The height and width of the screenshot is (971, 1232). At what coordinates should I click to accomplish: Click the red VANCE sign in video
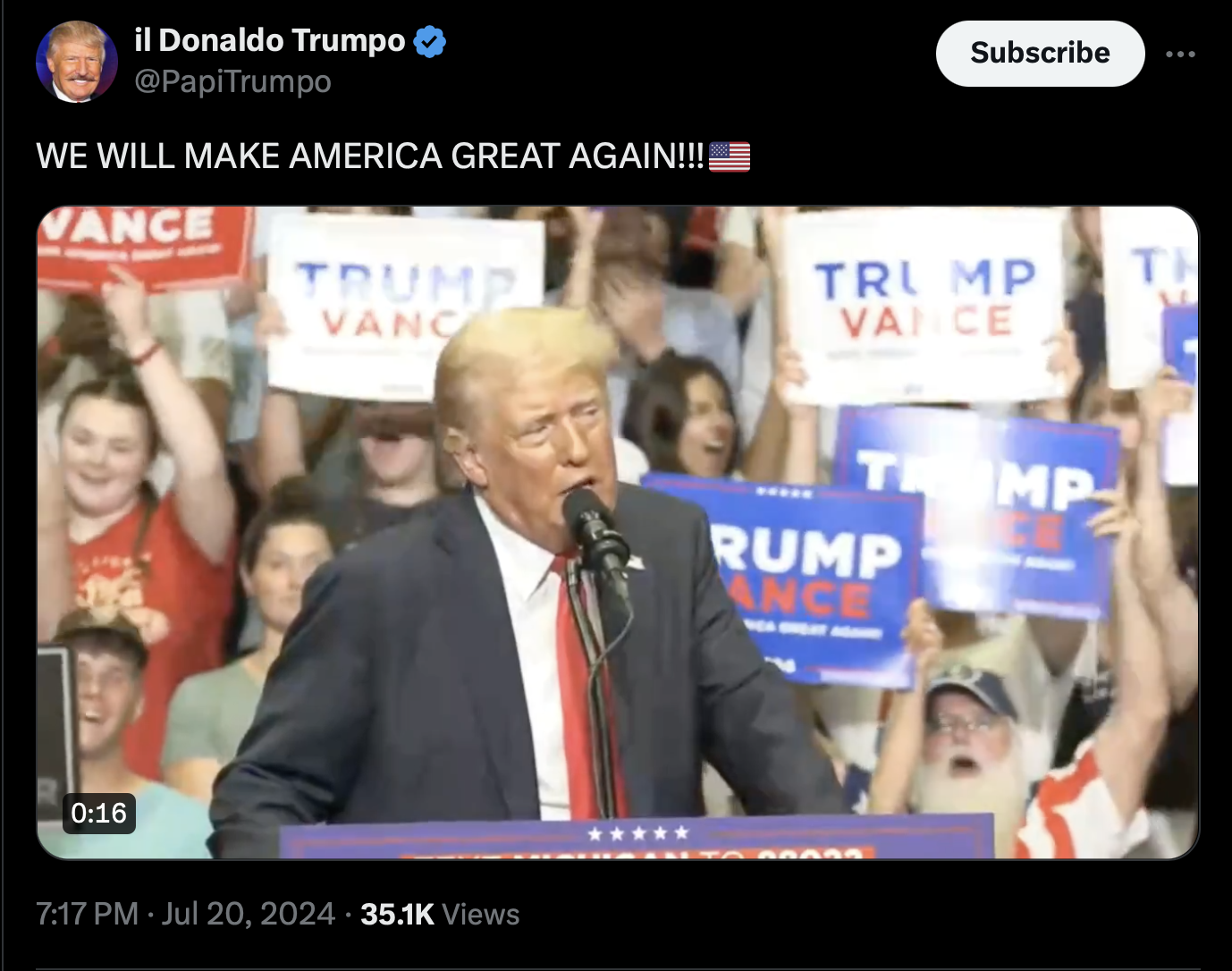[143, 245]
